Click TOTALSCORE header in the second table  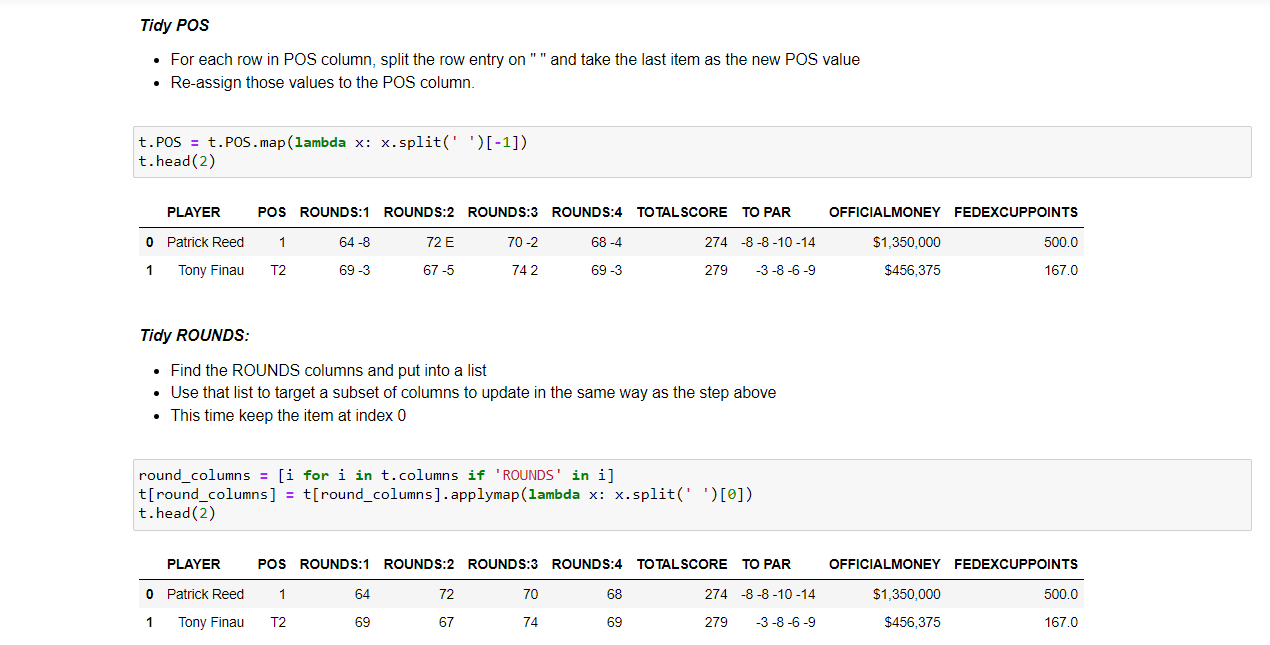pyautogui.click(x=682, y=564)
